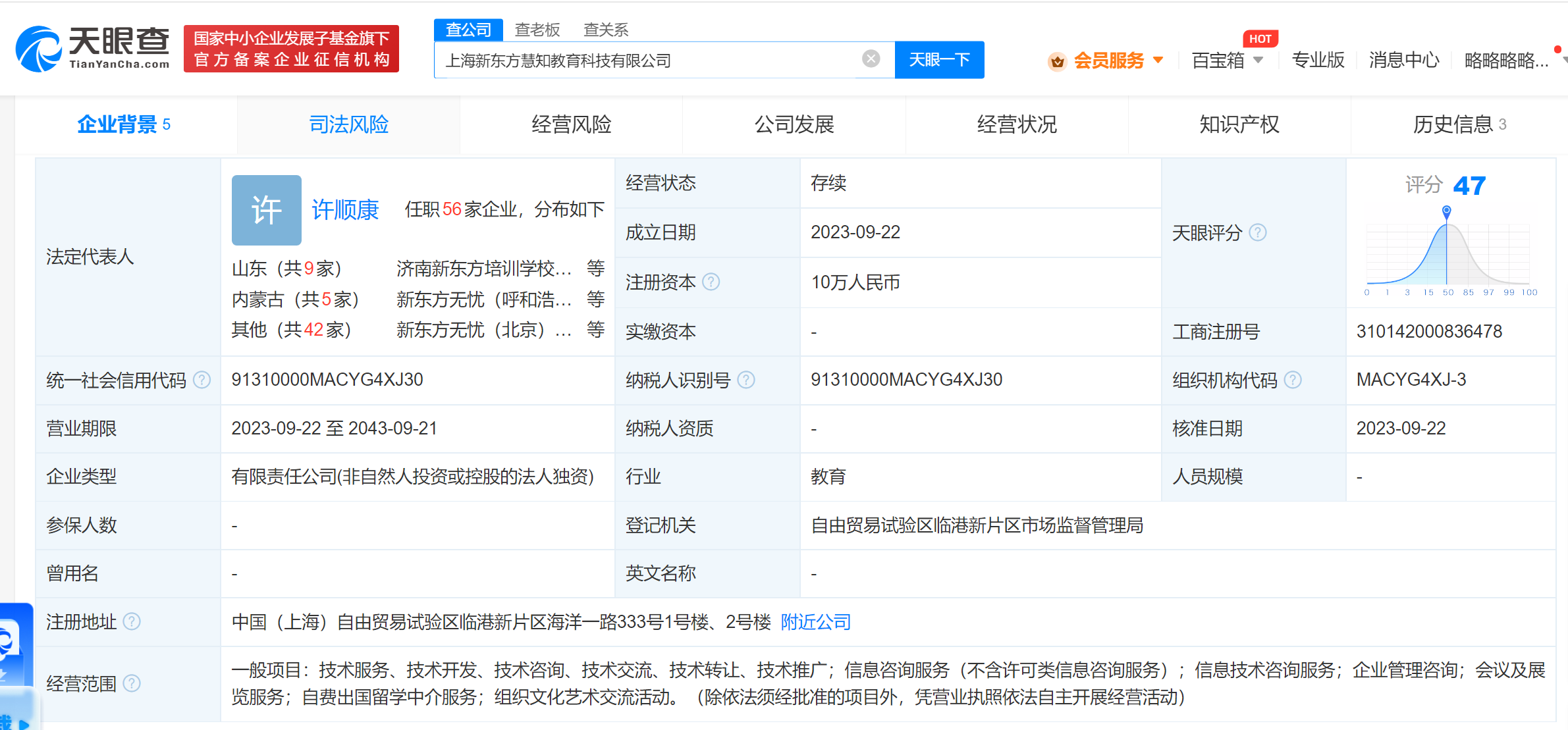Switch to the 查老板 search tab
Image resolution: width=1568 pixels, height=730 pixels.
click(537, 30)
